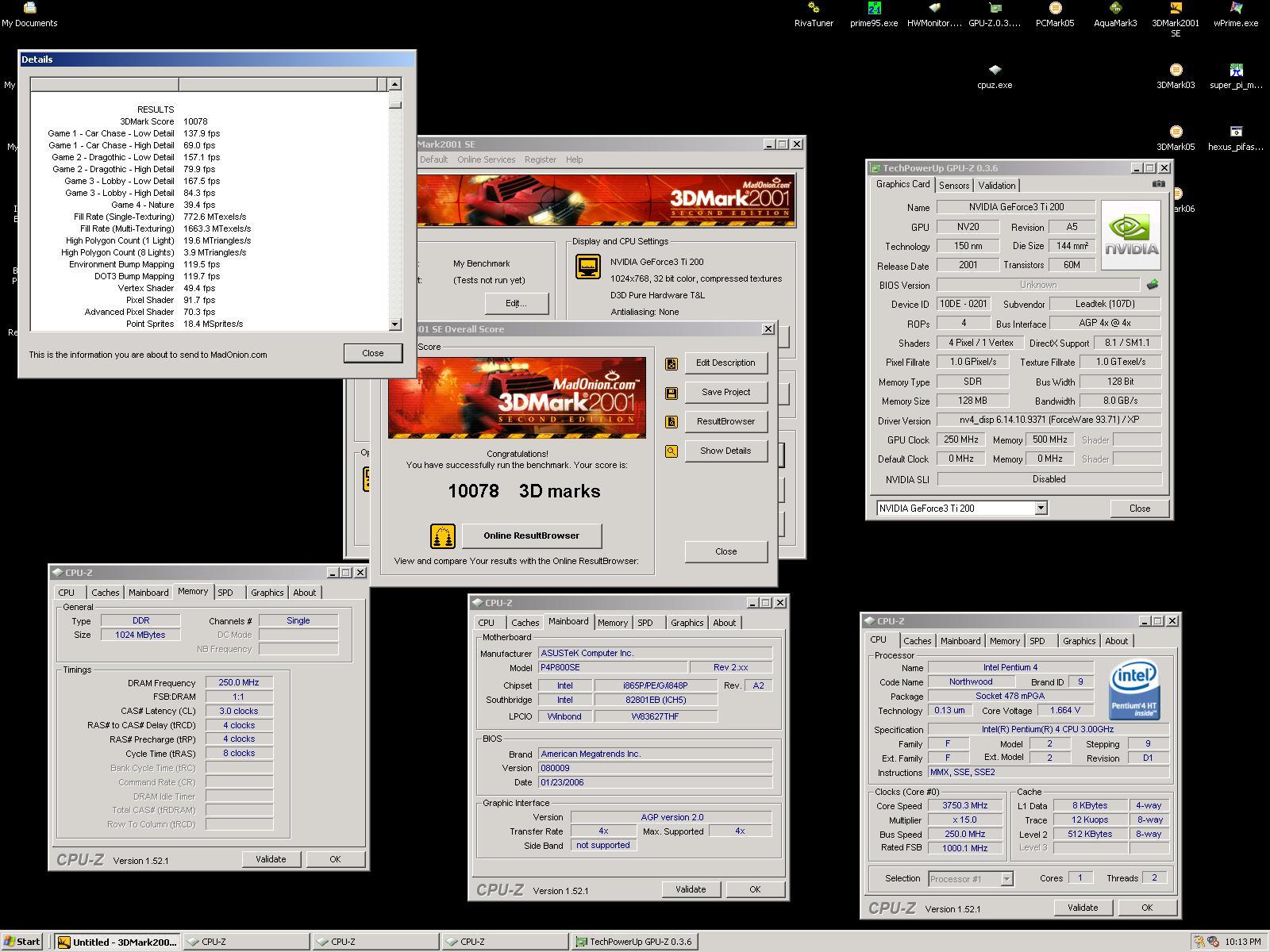Viewport: 1270px width, 952px height.
Task: Click the Show Details magnifier icon
Action: click(672, 451)
